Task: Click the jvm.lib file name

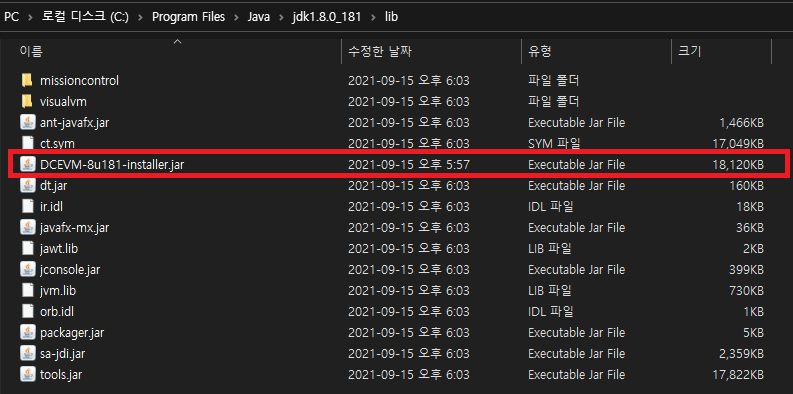Action: coord(58,291)
